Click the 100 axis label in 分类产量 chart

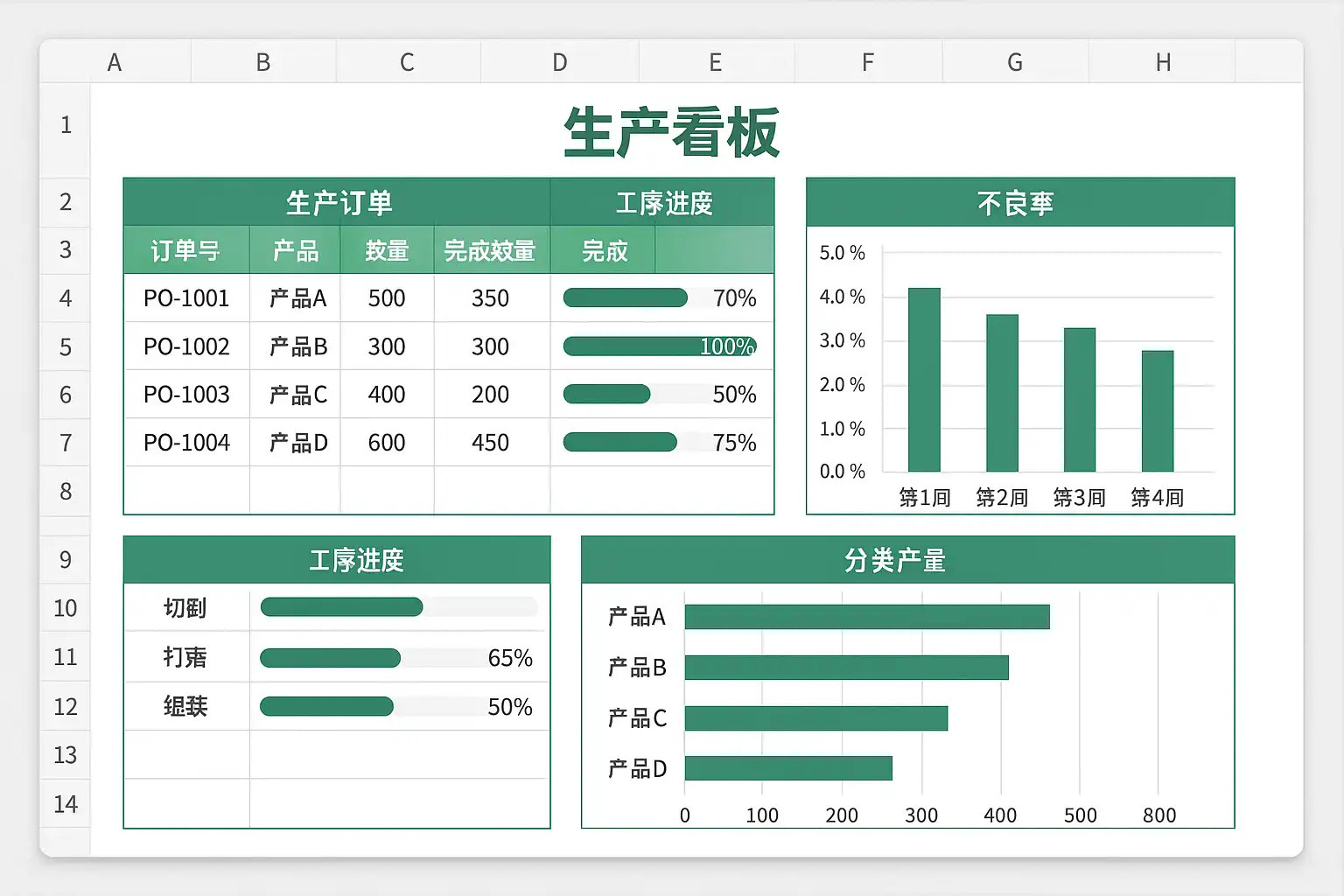click(x=762, y=815)
